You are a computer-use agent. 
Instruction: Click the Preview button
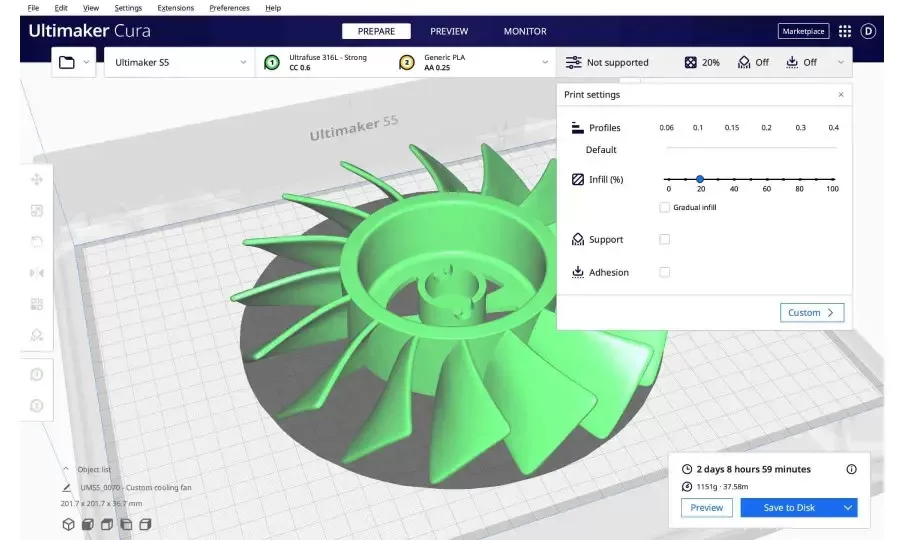click(x=706, y=508)
